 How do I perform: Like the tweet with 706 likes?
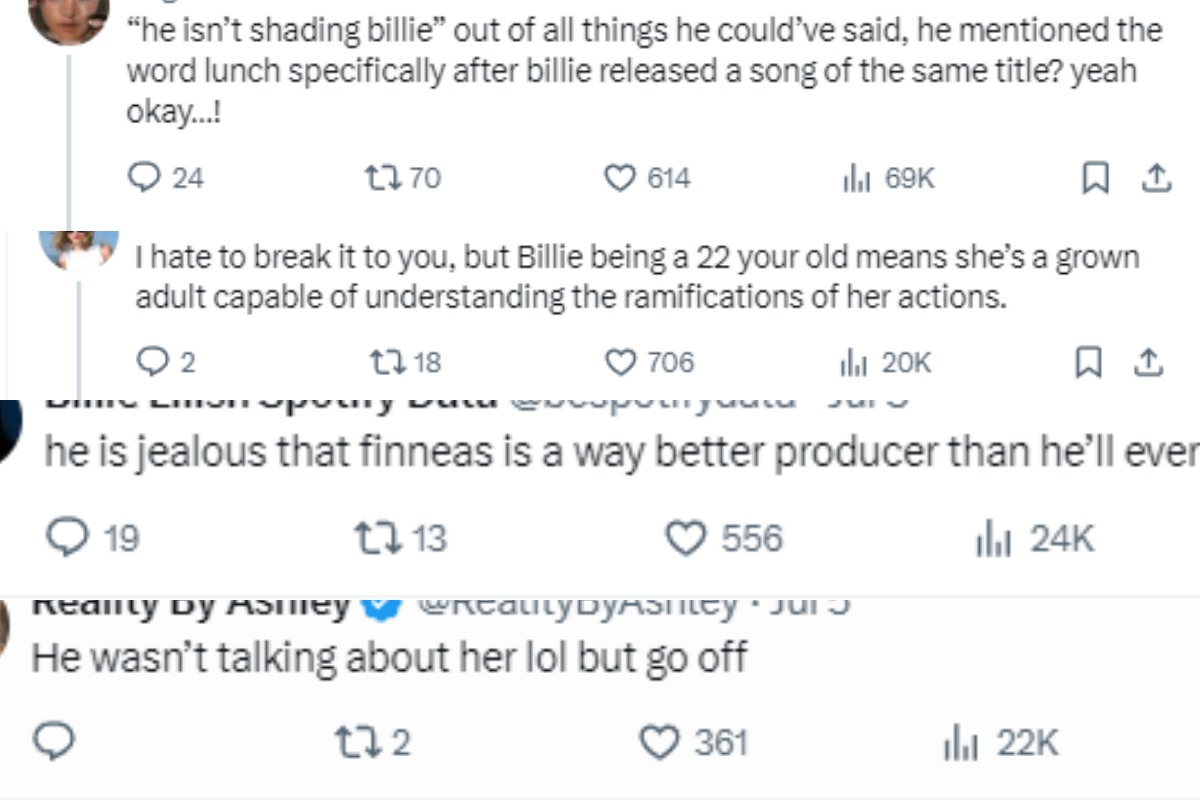623,362
